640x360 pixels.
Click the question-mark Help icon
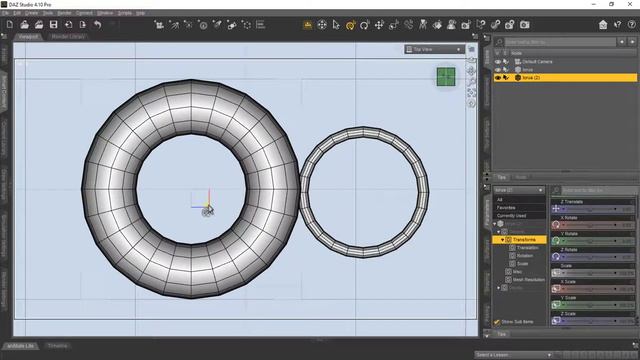point(631,25)
